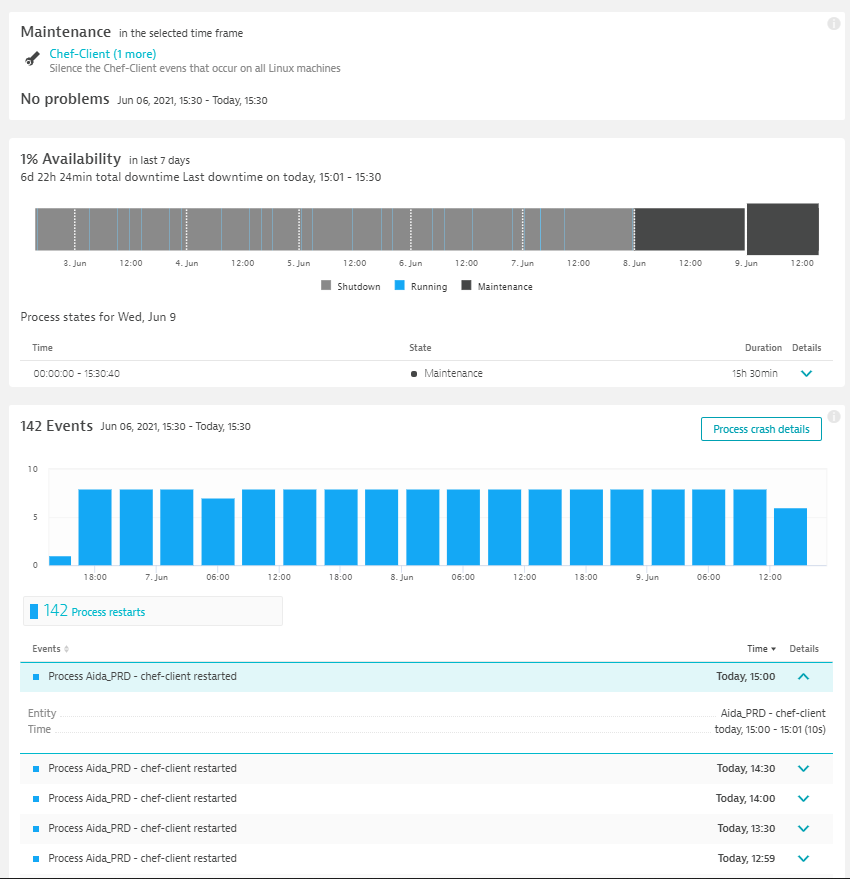Click the blue marker on the Today 15:00 event
Image resolution: width=850 pixels, height=879 pixels.
[37, 676]
